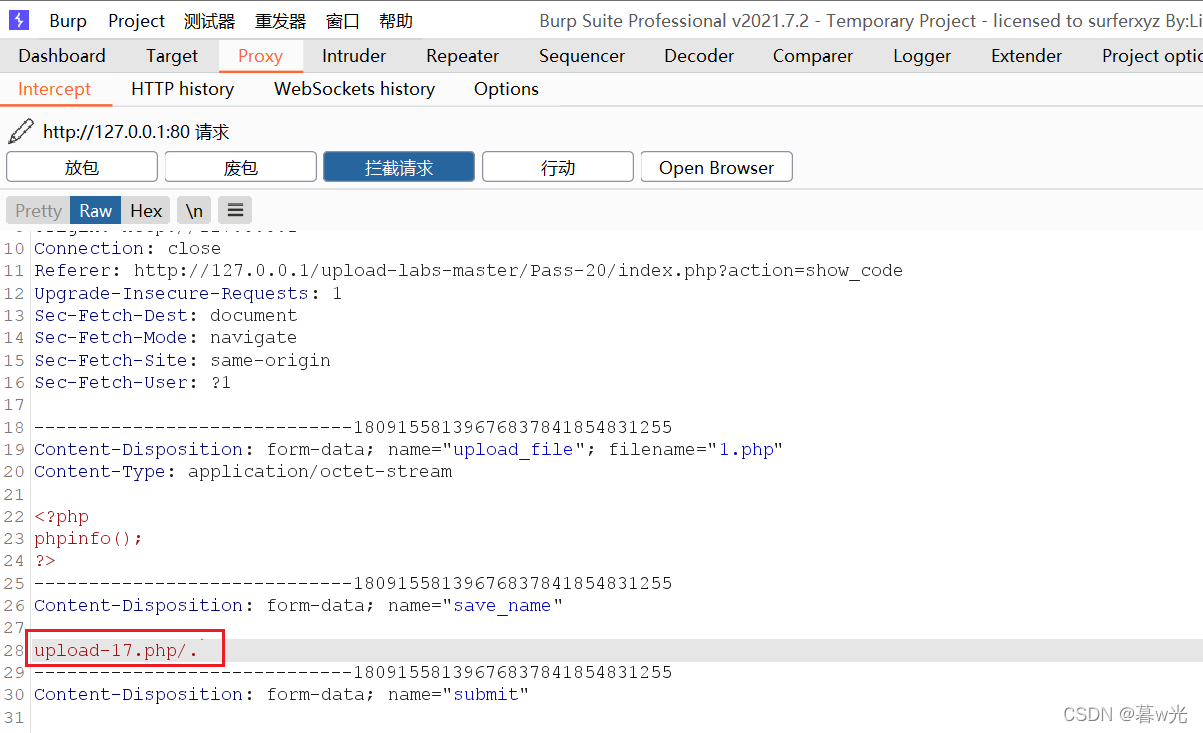1203x733 pixels.
Task: Switch to the Dashboard tab
Action: [x=62, y=56]
